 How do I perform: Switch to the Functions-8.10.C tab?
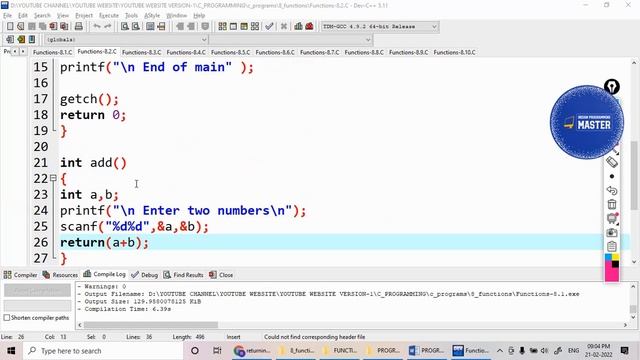pos(454,52)
